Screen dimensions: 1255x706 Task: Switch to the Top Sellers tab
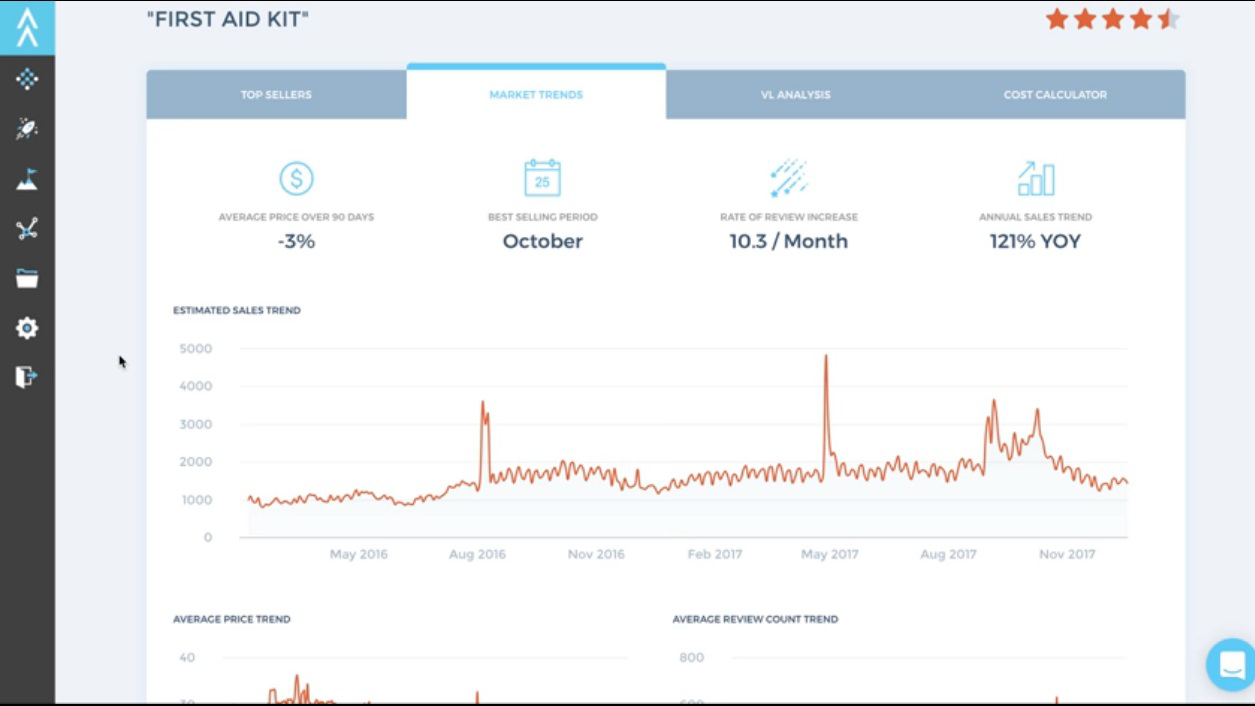(x=276, y=95)
